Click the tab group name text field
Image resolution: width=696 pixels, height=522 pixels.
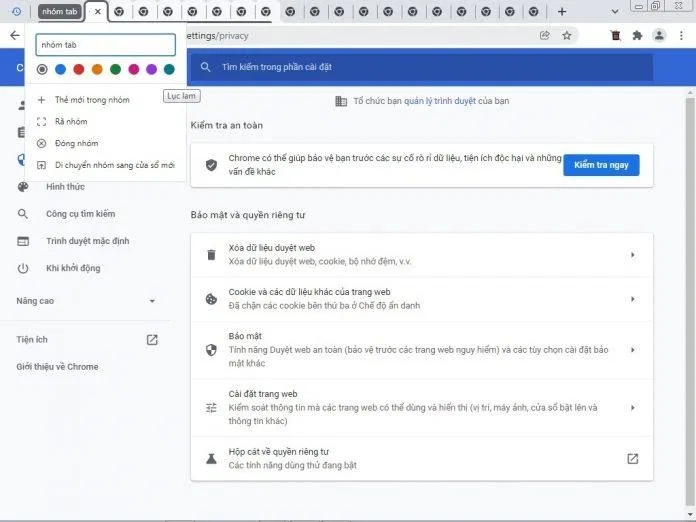(x=105, y=45)
